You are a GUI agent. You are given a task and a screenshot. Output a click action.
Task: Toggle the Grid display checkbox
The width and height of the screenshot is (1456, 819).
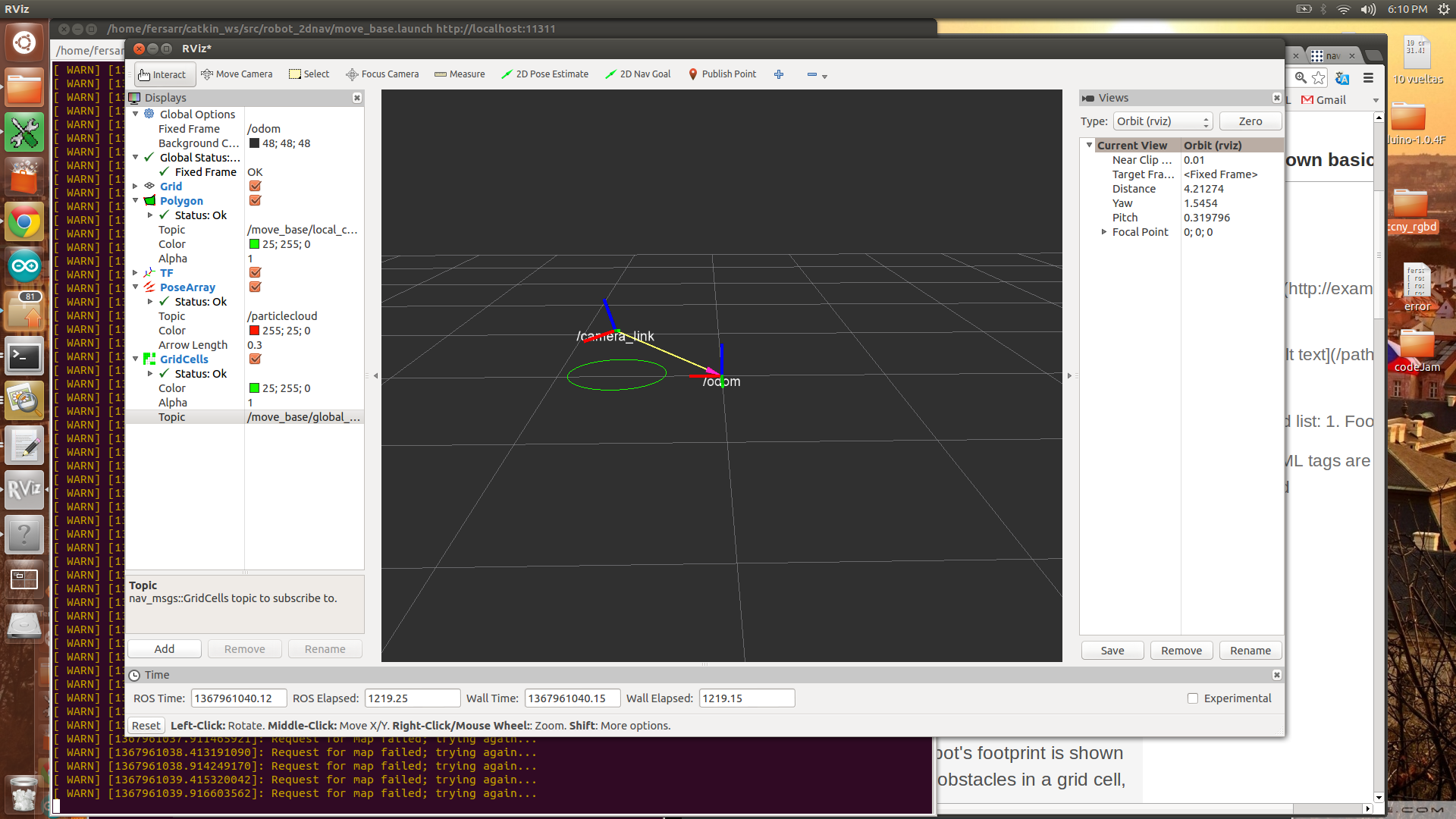(x=255, y=187)
